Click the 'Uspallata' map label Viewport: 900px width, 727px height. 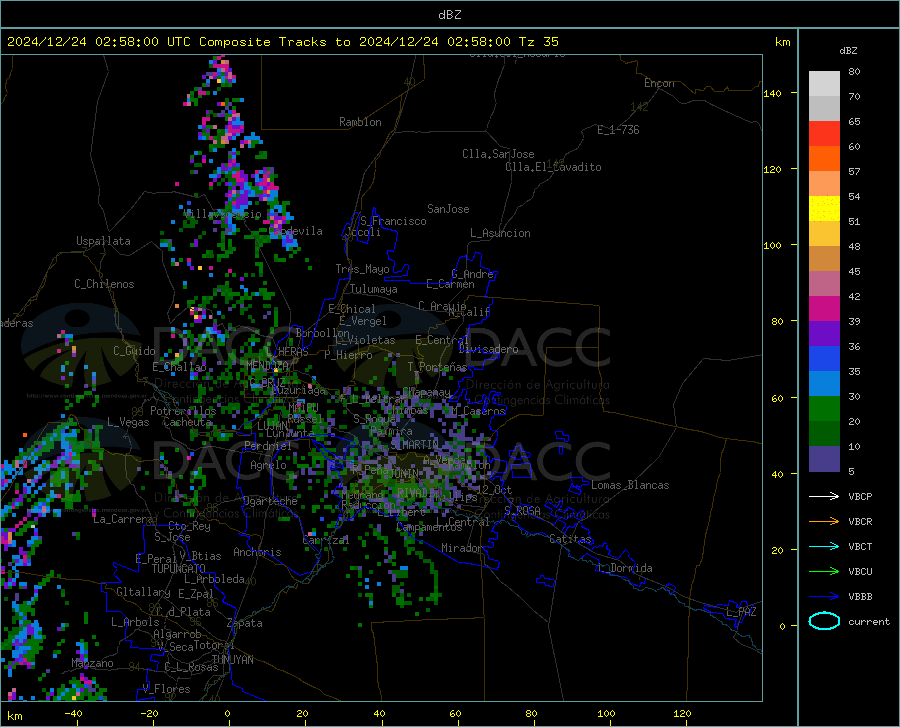103,241
